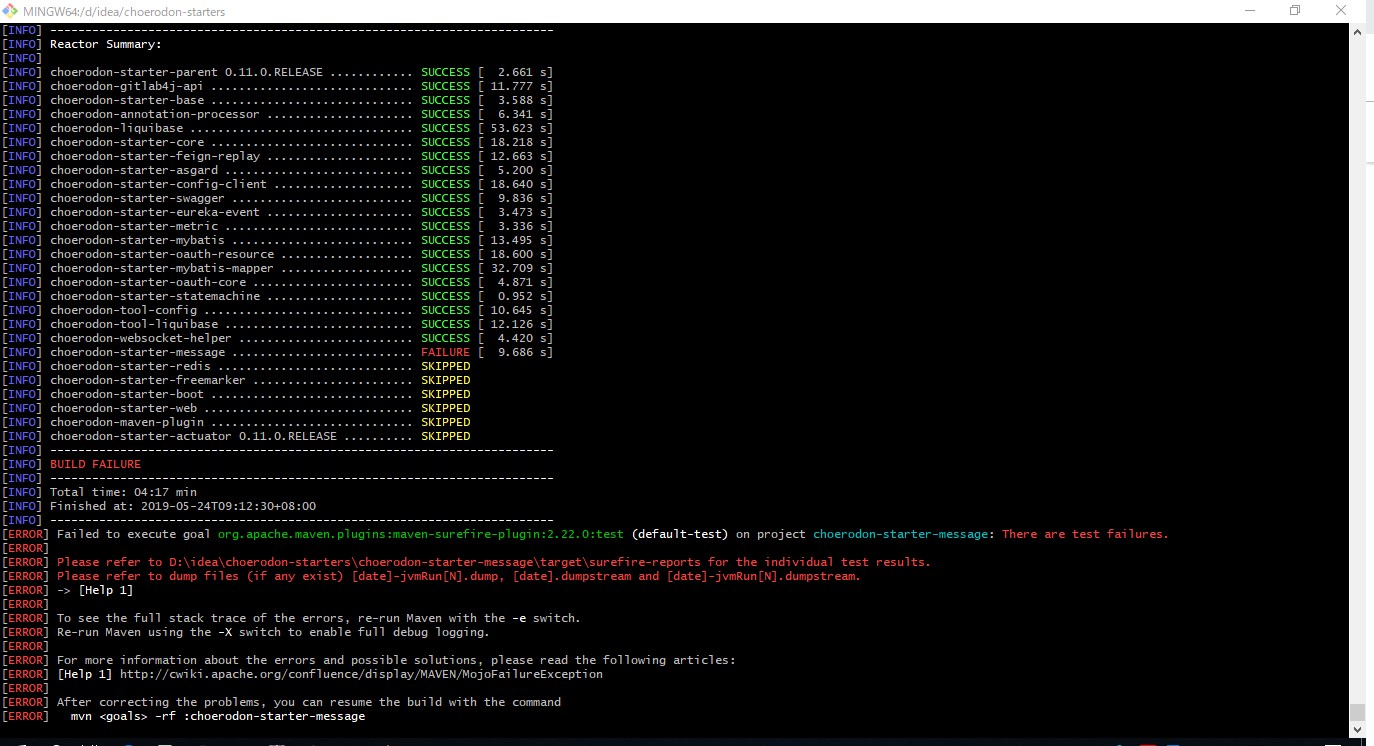1374x746 pixels.
Task: Close the MINGW64 terminal window
Action: 1342,11
